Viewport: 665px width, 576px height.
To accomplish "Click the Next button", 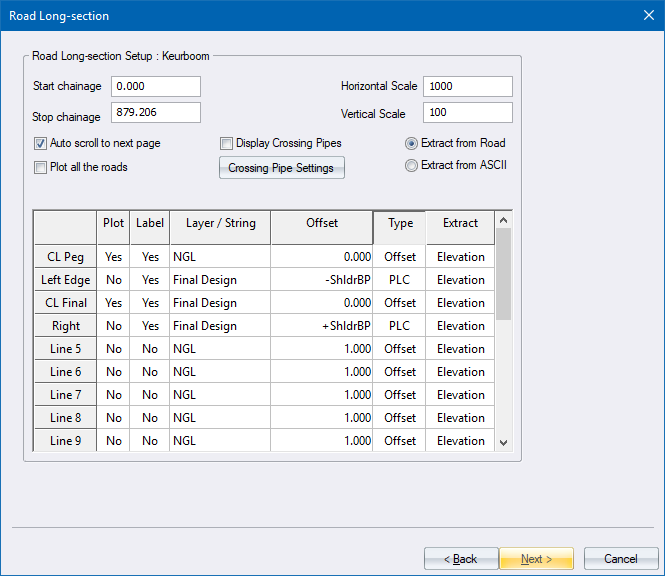I will pos(538,559).
